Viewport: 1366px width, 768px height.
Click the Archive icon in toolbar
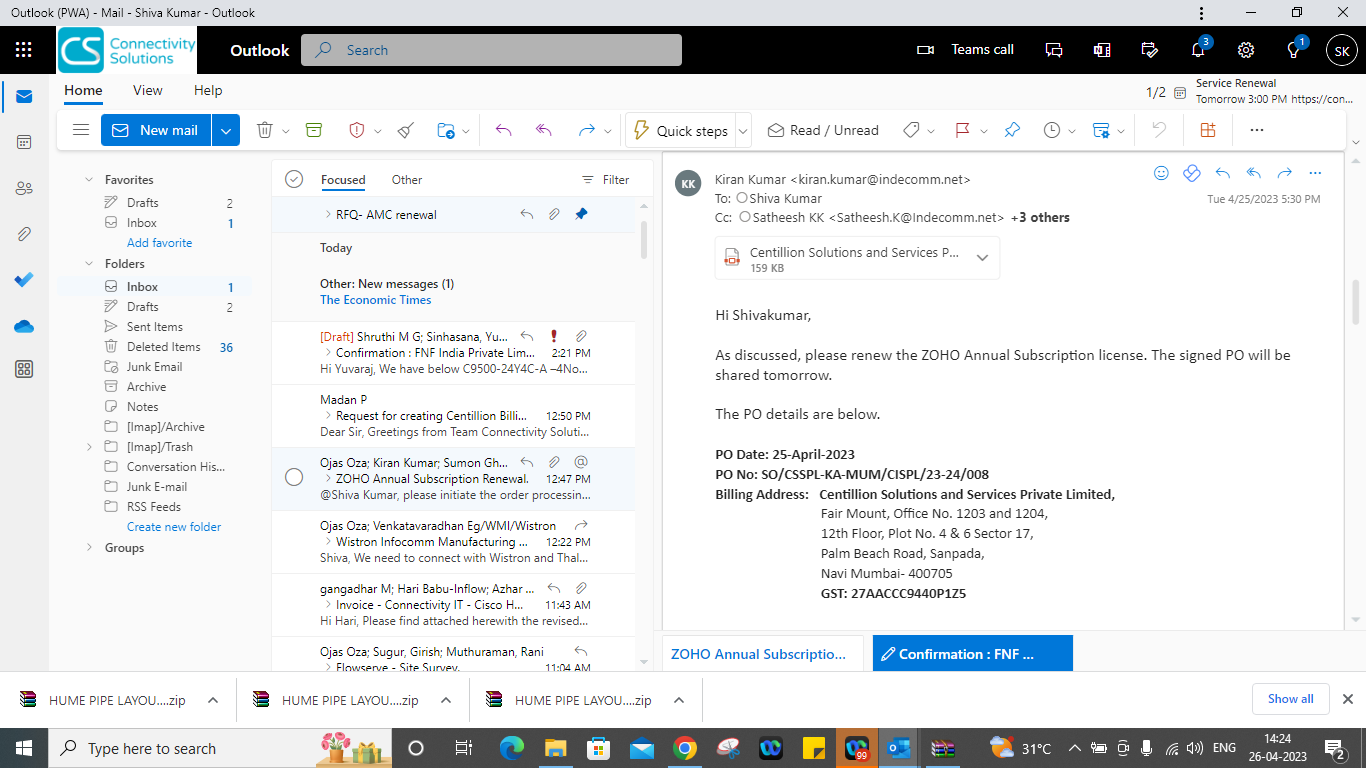(314, 130)
